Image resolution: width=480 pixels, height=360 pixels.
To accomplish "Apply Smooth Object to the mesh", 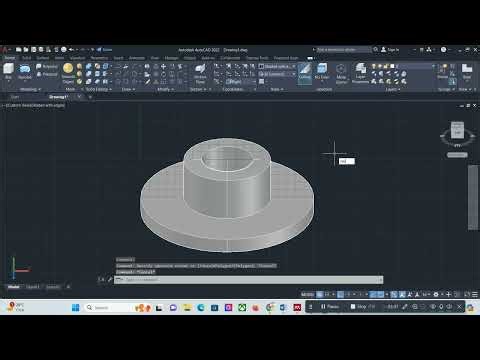I will (x=68, y=73).
